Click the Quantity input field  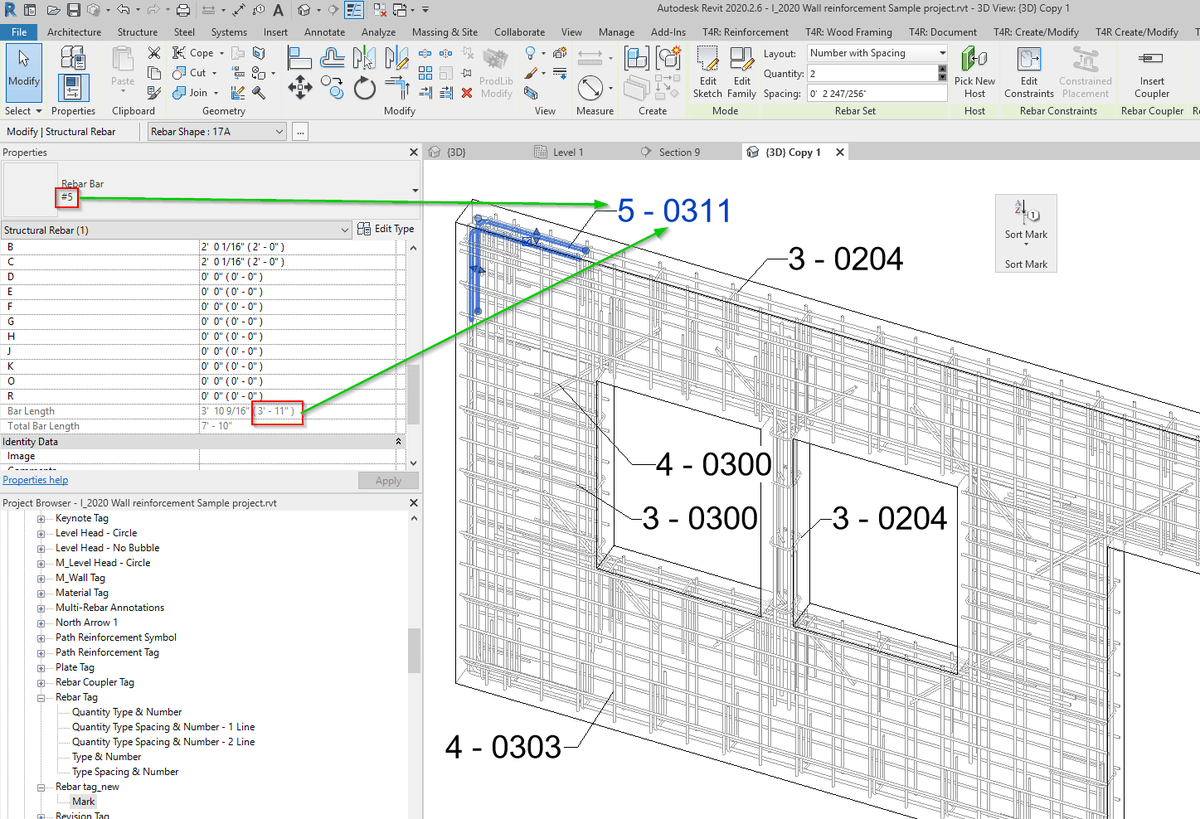(872, 73)
